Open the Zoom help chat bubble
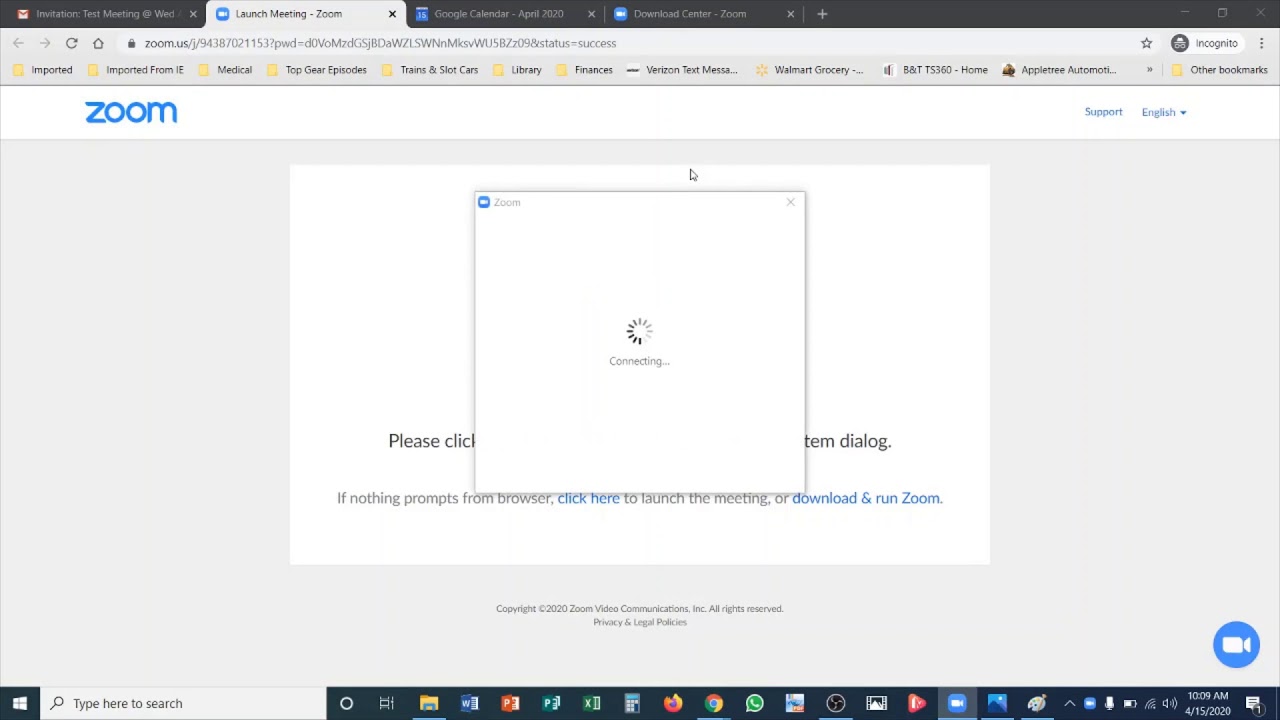Viewport: 1280px width, 720px height. (1236, 645)
